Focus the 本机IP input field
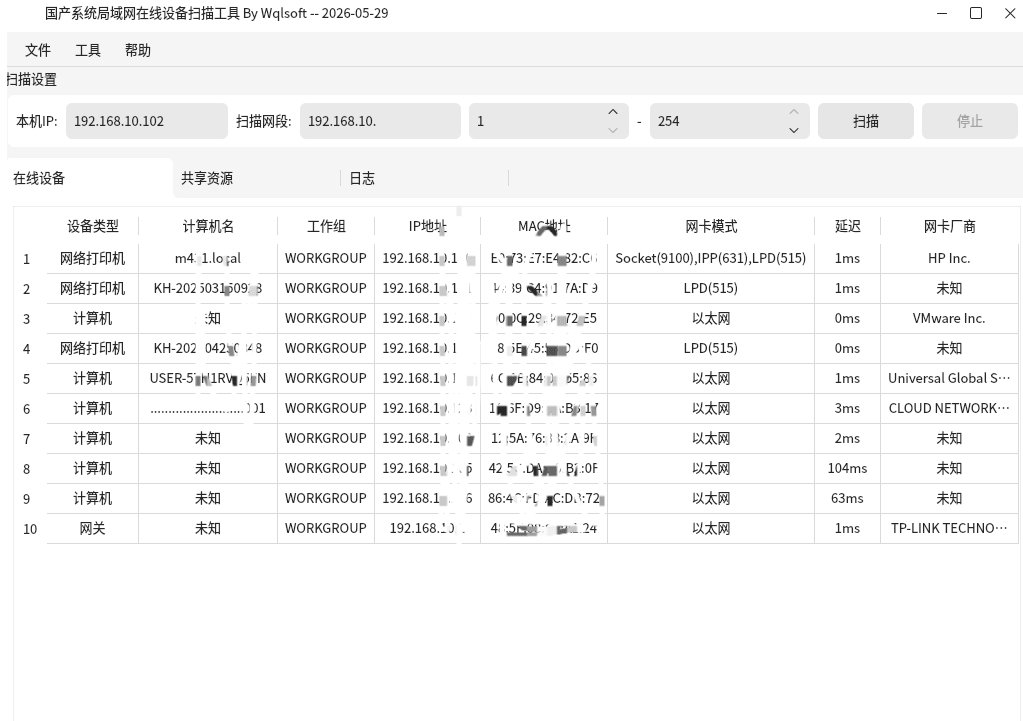This screenshot has width=1023, height=721. pyautogui.click(x=147, y=121)
